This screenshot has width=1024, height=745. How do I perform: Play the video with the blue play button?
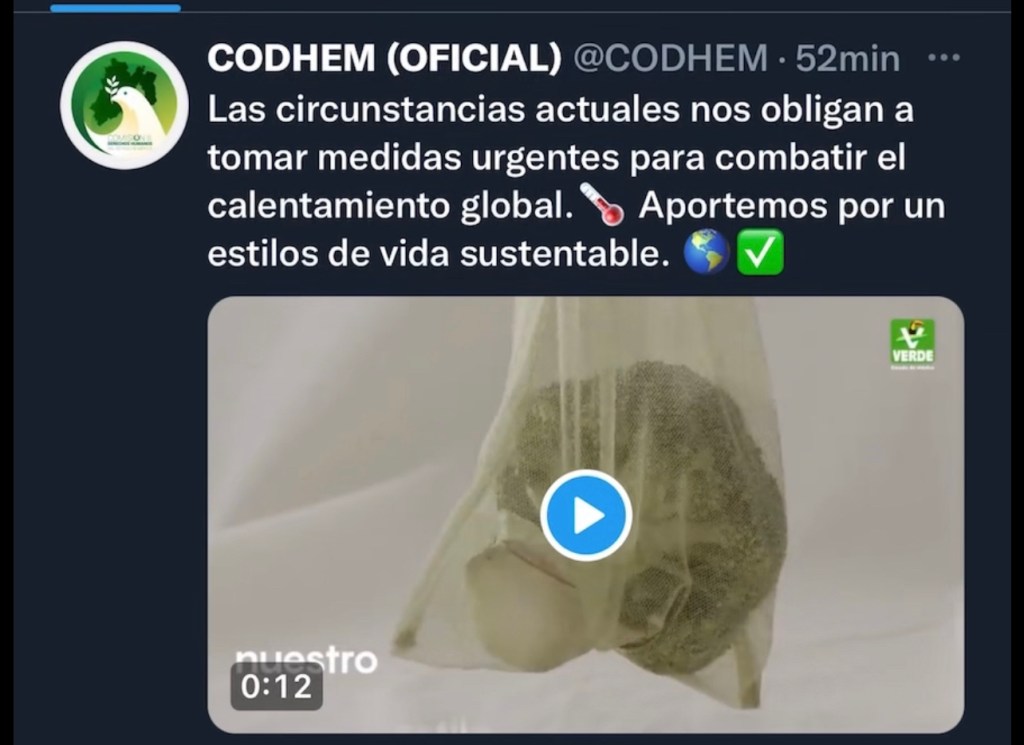[x=586, y=516]
